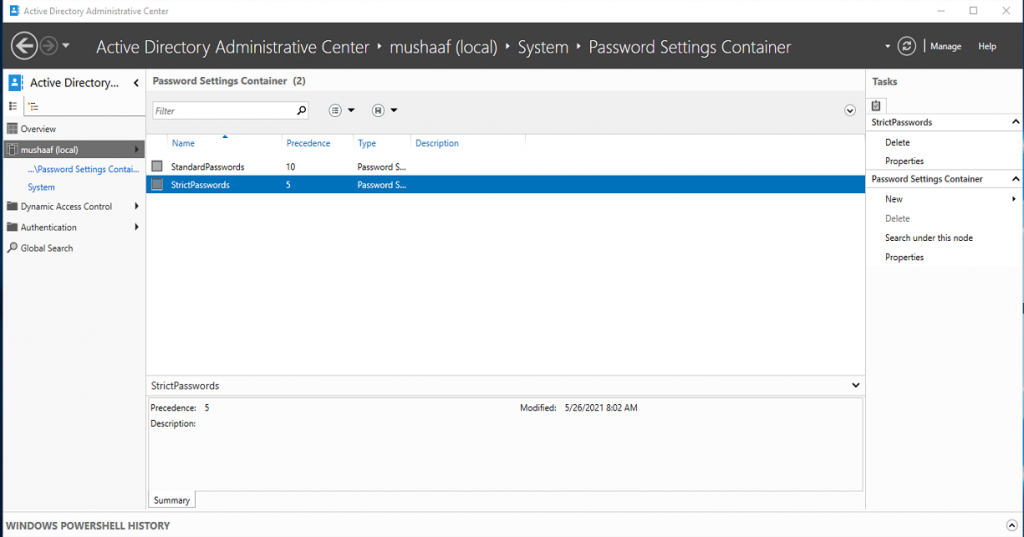Click Active Directory icon in navigation header
The height and width of the screenshot is (537, 1024).
[x=15, y=82]
